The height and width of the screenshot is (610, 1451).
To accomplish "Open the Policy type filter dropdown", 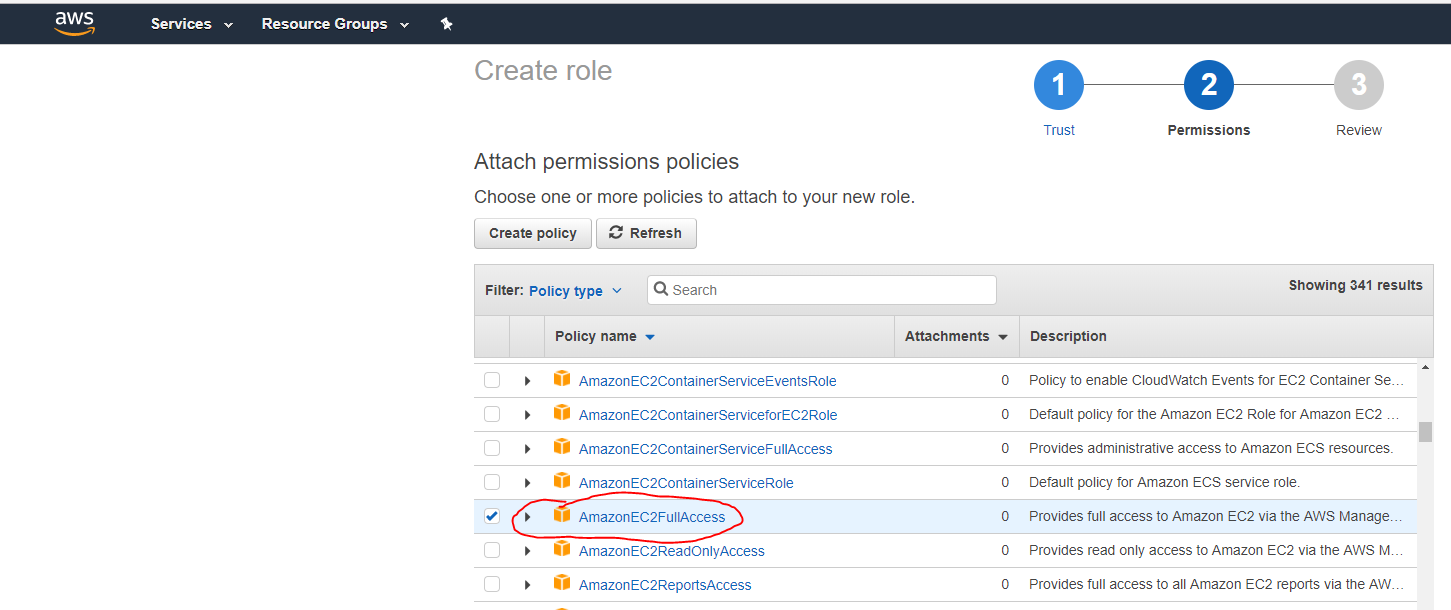I will point(575,291).
